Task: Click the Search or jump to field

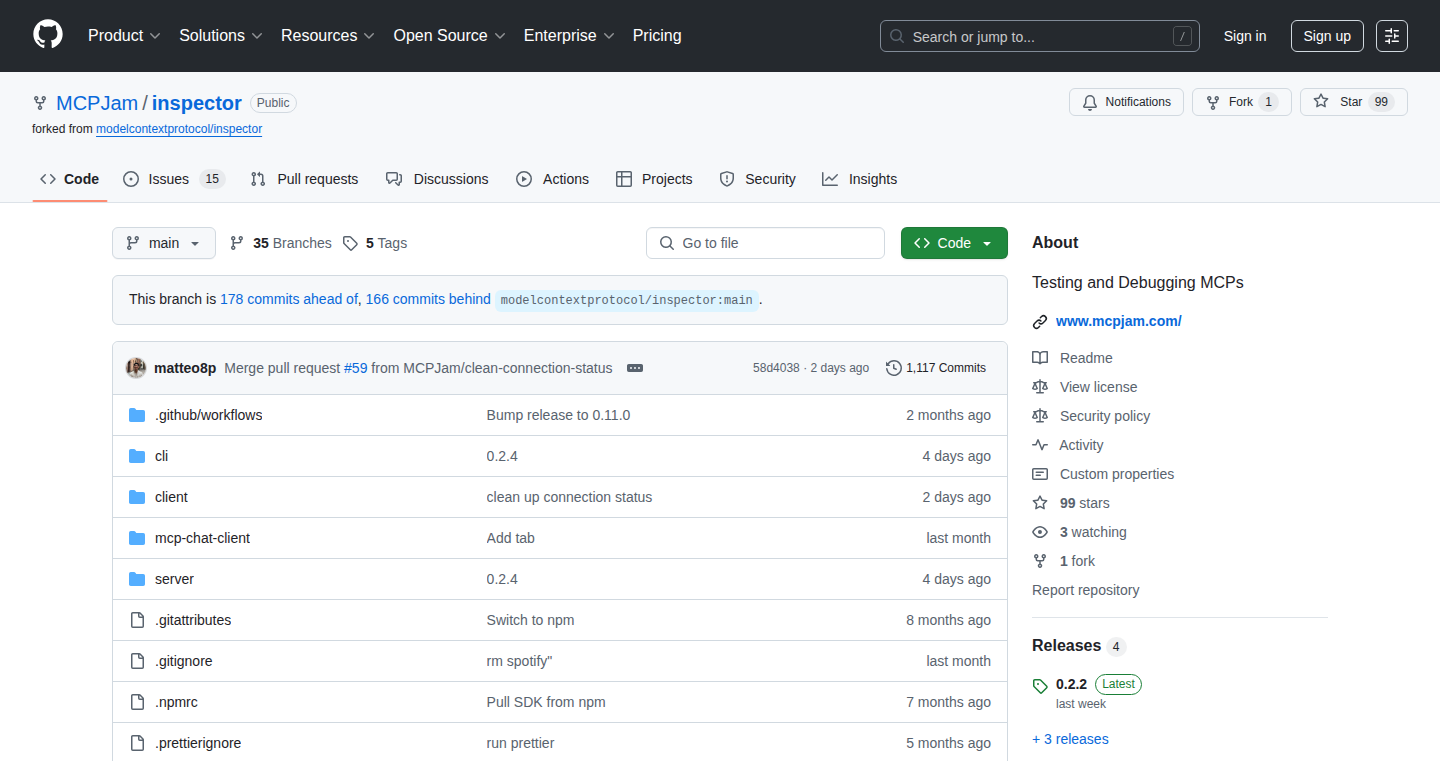Action: 1040,36
